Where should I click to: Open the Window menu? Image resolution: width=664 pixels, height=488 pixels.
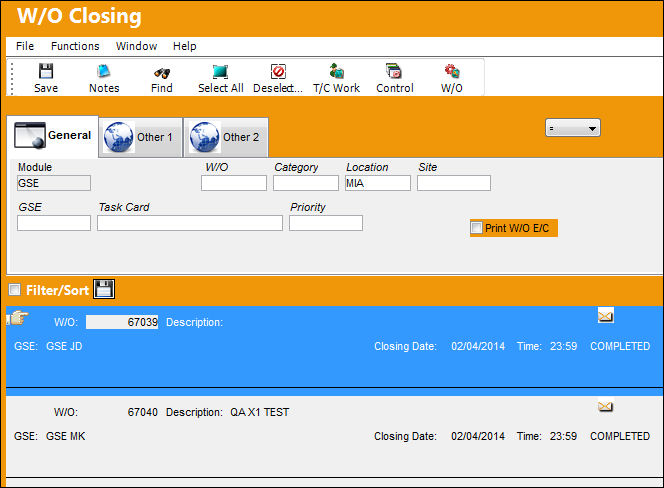(136, 46)
